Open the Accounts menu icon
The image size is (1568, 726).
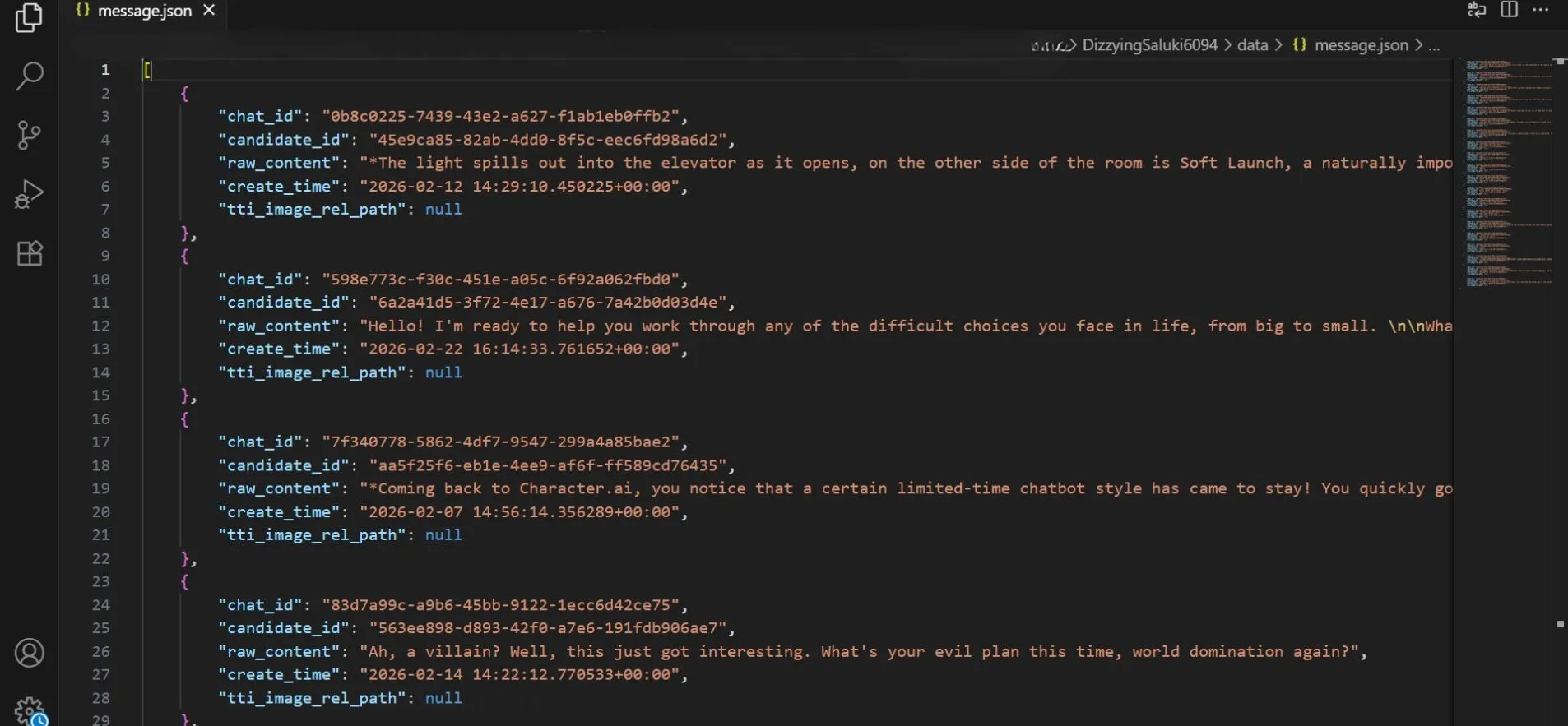30,653
